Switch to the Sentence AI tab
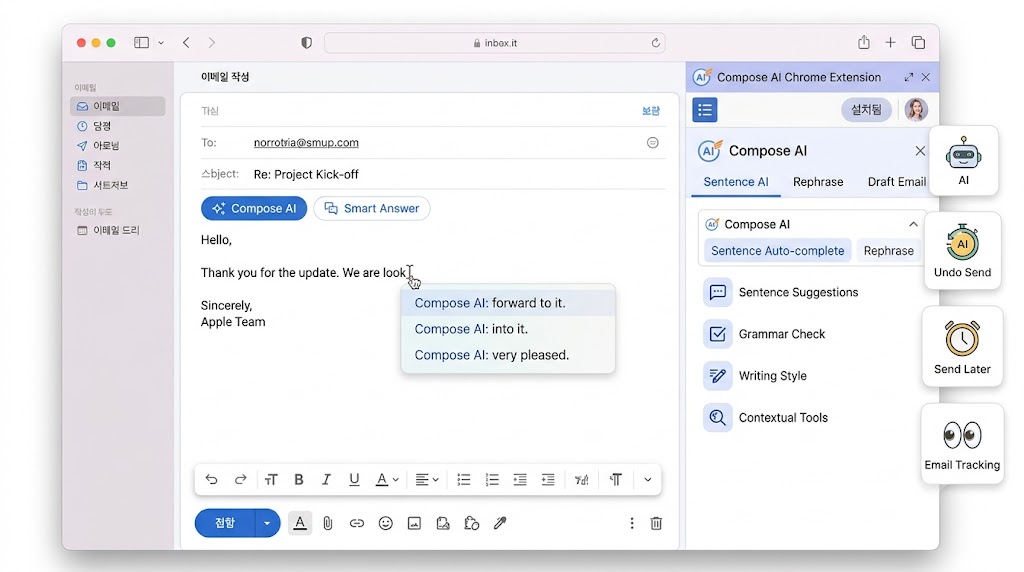 736,182
